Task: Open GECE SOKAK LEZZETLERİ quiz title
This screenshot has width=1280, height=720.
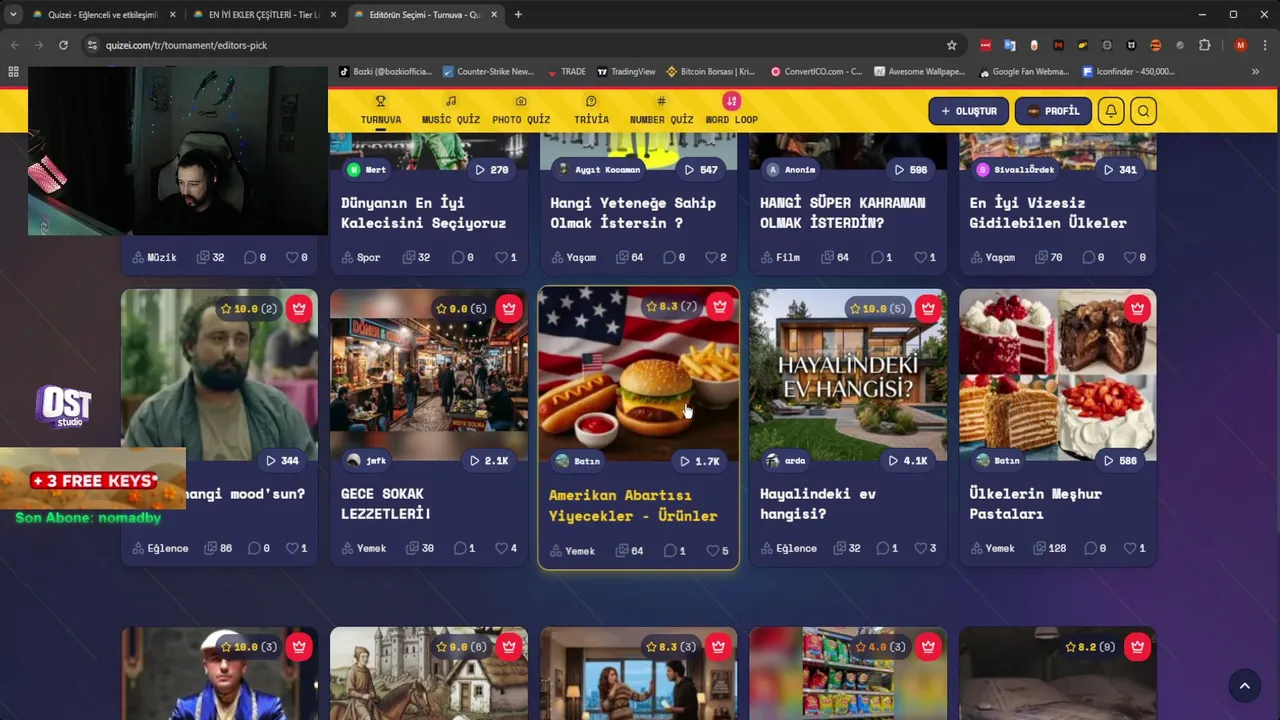Action: click(386, 503)
